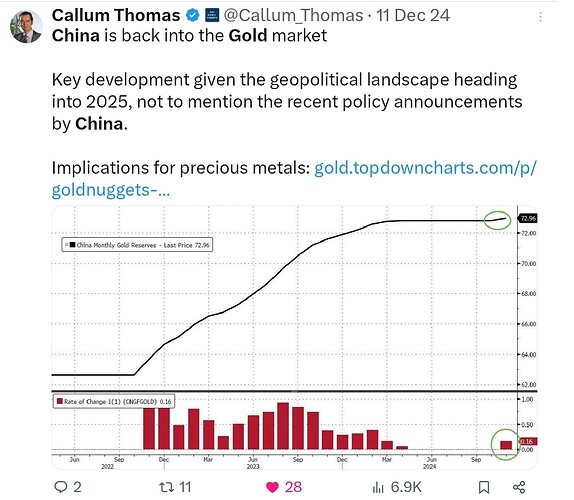The image size is (574, 500).
Task: Retweet this post via repost icon
Action: 165,487
